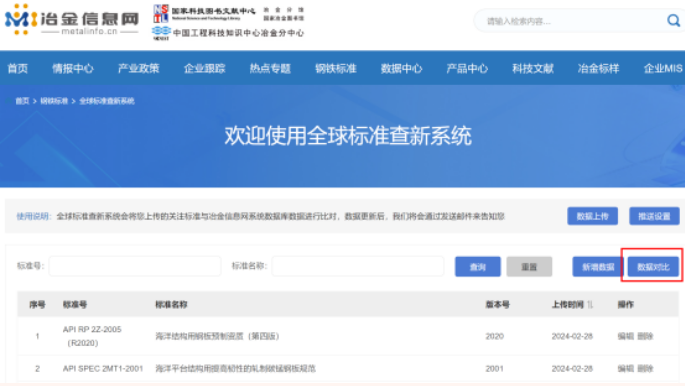Screen dimensions: 685x386
Task: Open the 冶金标样 navigation item
Action: point(599,68)
